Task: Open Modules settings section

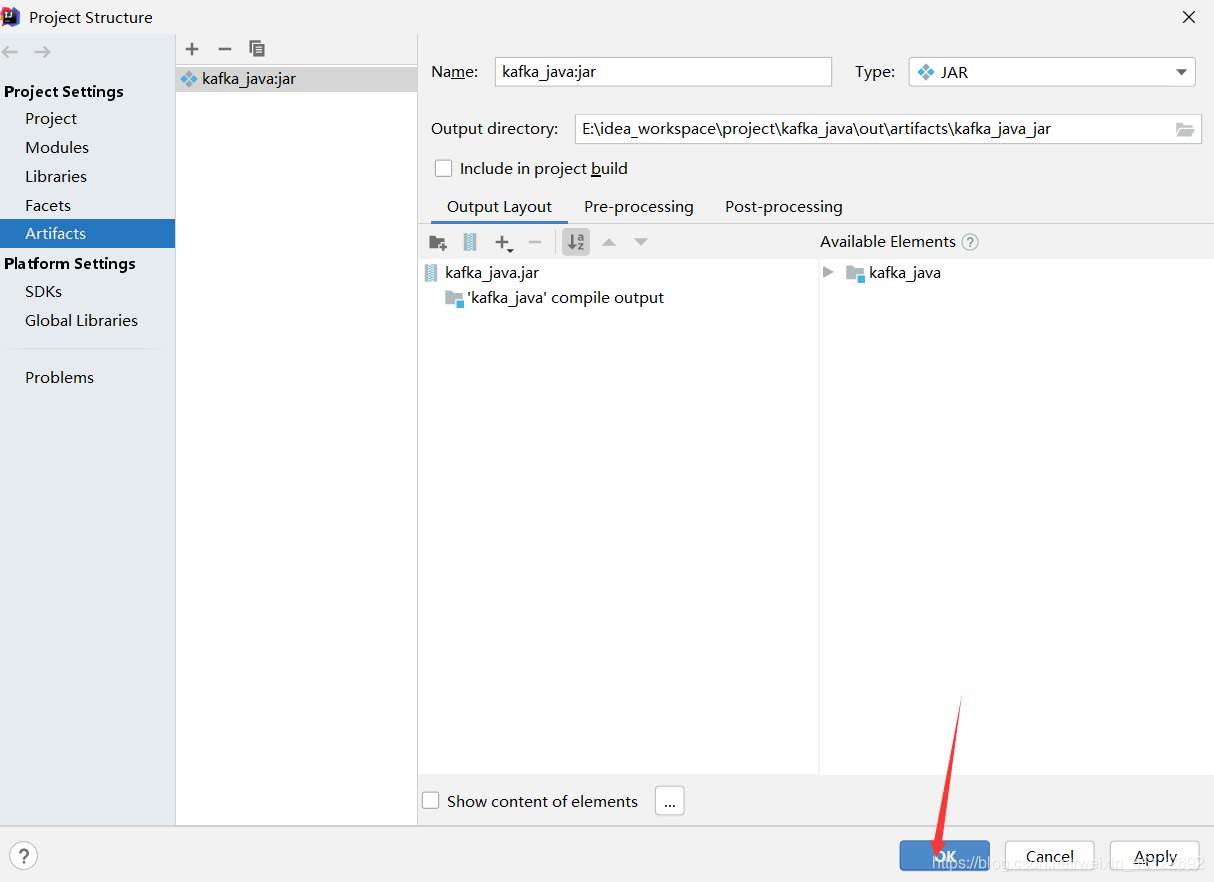Action: 57,148
